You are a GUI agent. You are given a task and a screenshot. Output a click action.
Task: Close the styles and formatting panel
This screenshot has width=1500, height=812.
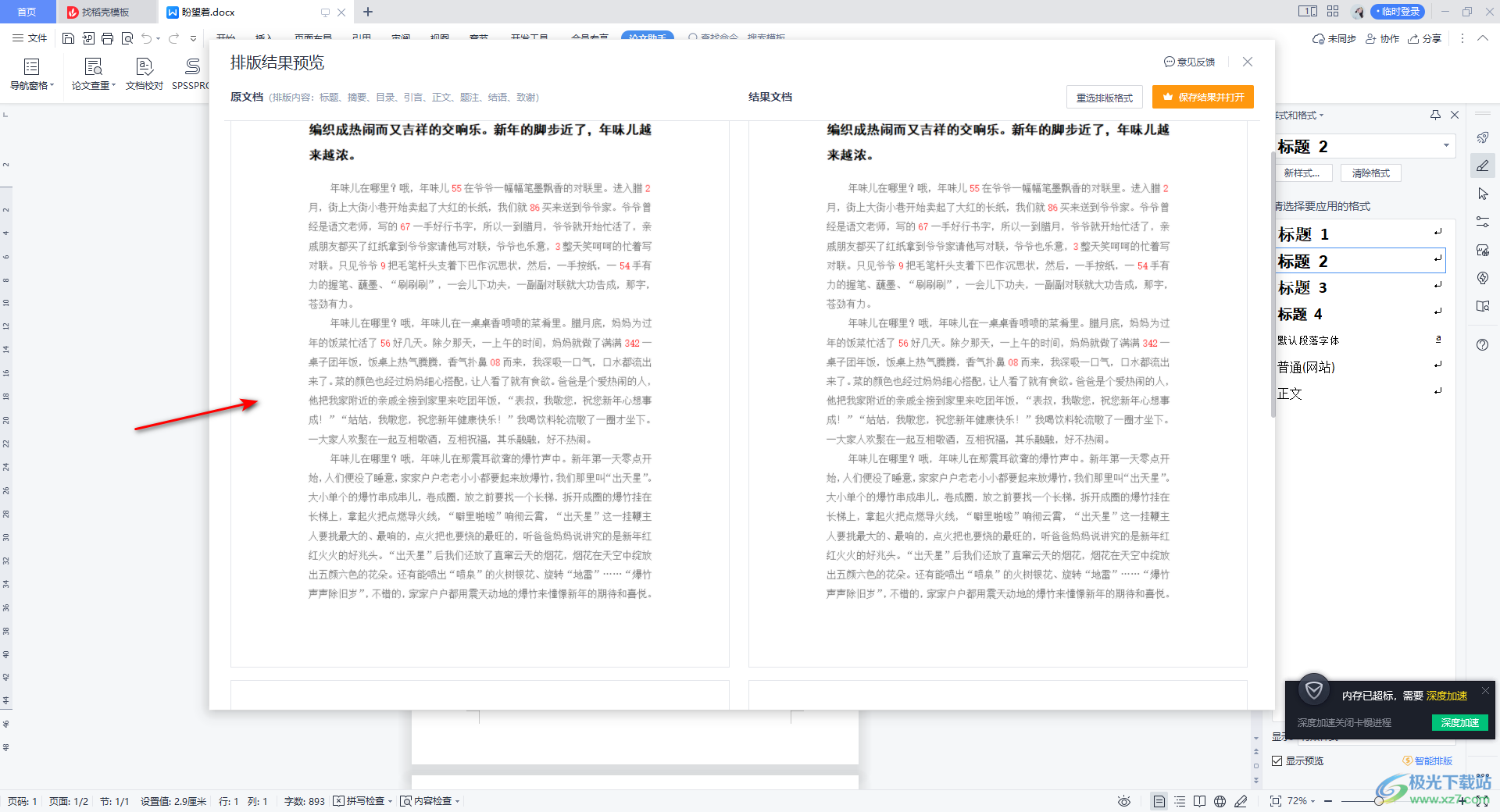(x=1455, y=115)
